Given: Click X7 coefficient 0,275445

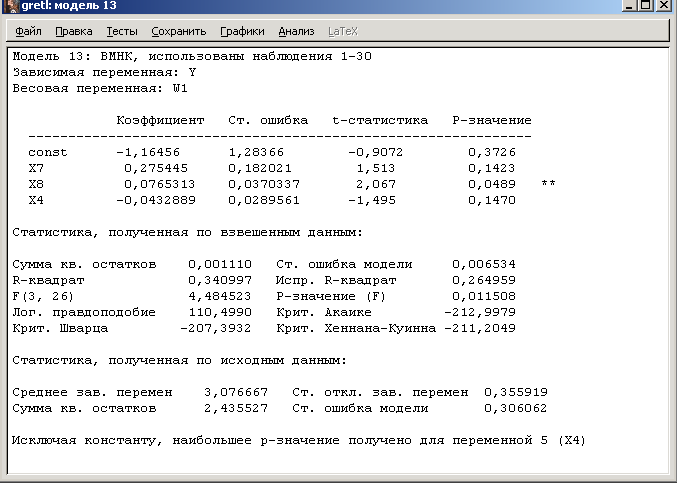Looking at the screenshot, I should pyautogui.click(x=156, y=168).
